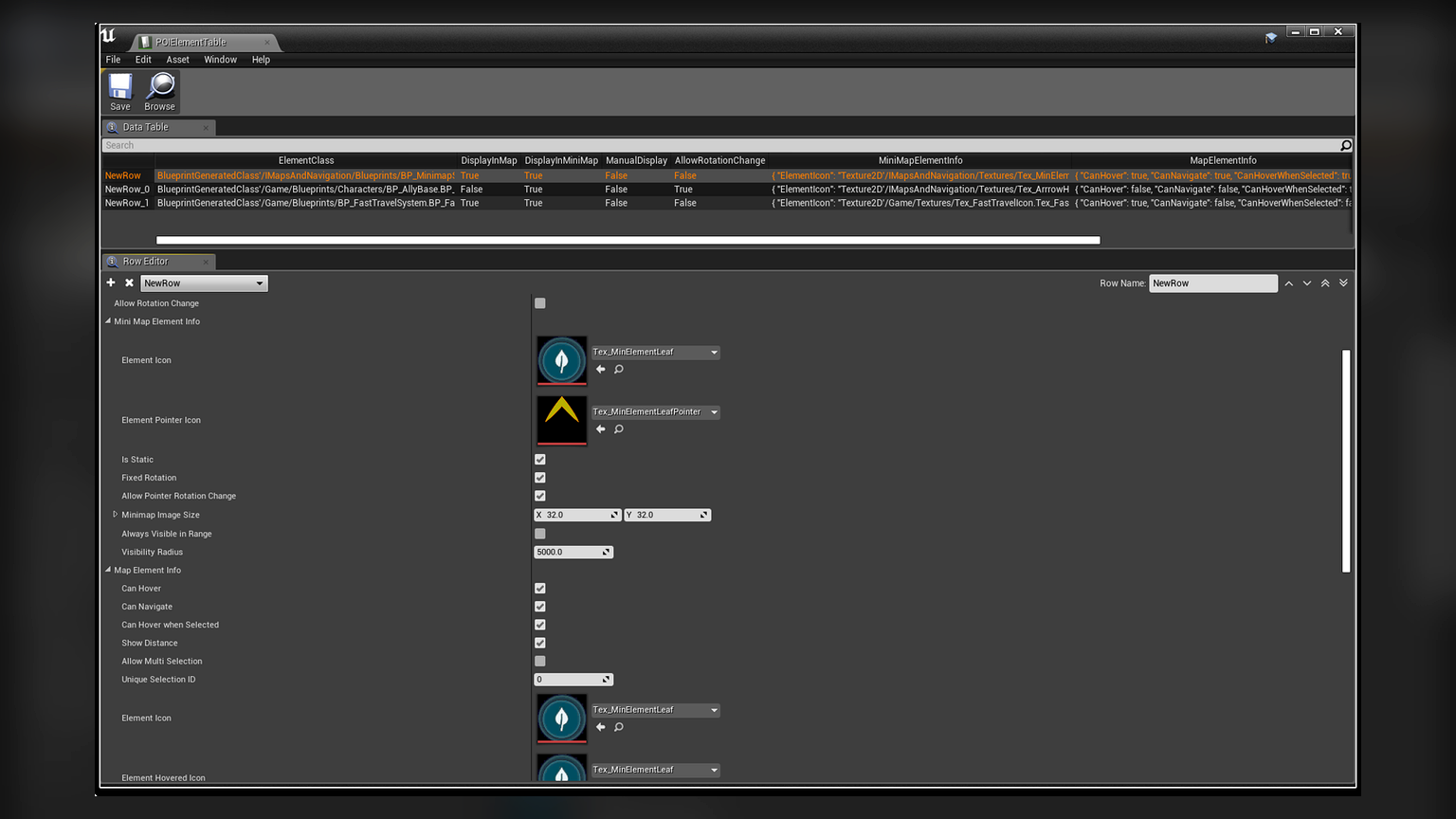Remove the current row with the X icon
The height and width of the screenshot is (819, 1456).
coord(130,282)
